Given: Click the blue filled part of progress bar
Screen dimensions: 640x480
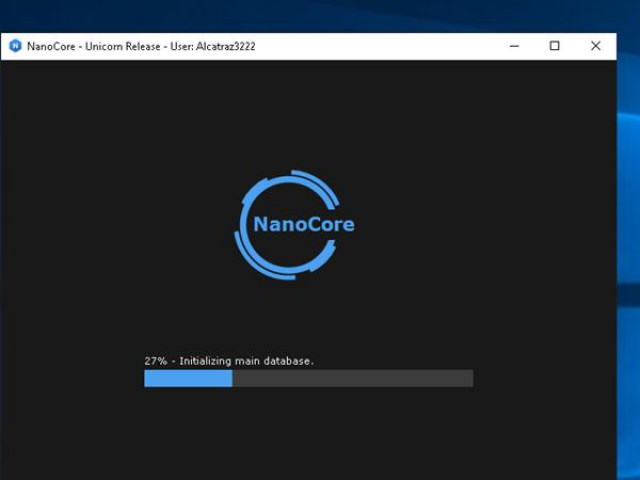Looking at the screenshot, I should click(x=188, y=378).
